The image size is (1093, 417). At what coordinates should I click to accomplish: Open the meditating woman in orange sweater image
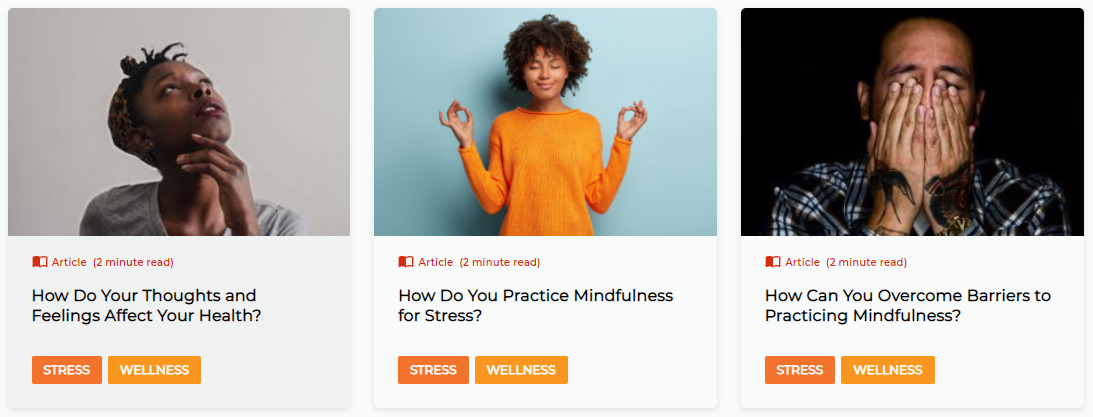pyautogui.click(x=545, y=122)
